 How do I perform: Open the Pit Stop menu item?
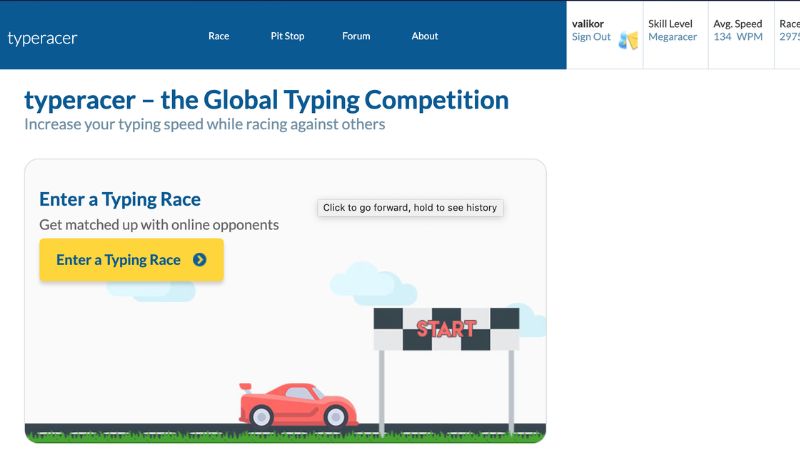click(287, 36)
